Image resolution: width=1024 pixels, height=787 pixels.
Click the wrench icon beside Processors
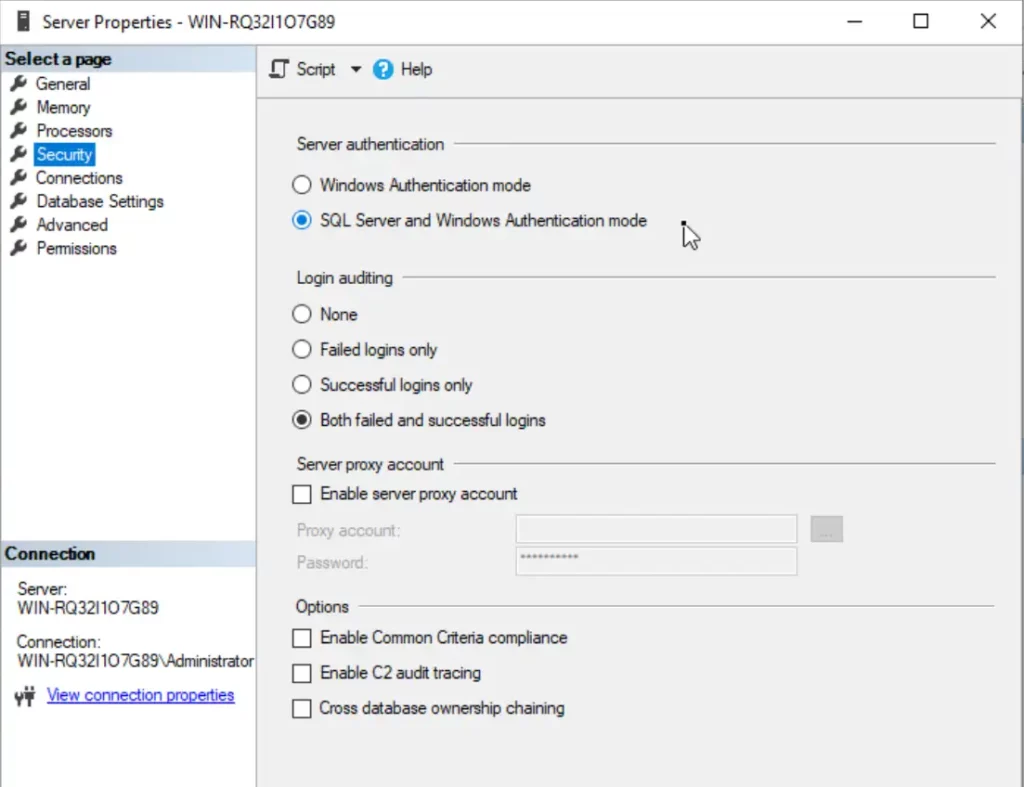18,131
